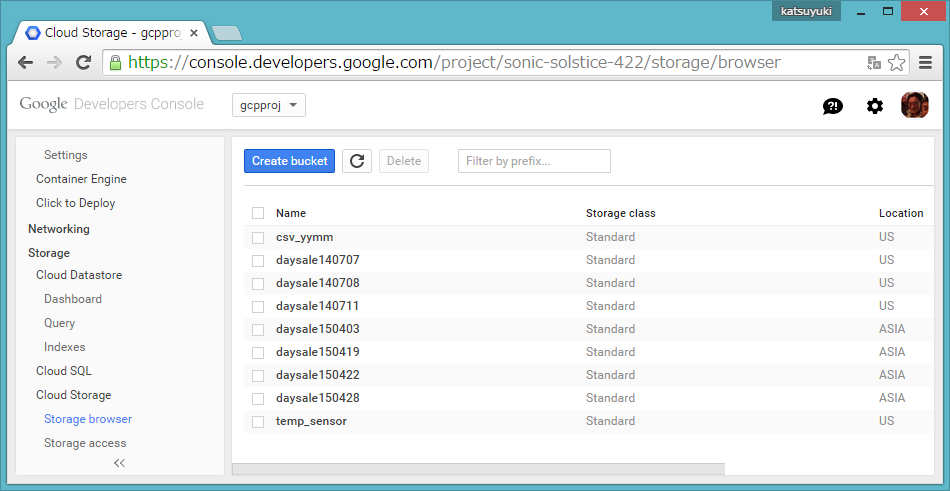Bookmark this page with the star icon
The height and width of the screenshot is (491, 950).
(896, 62)
